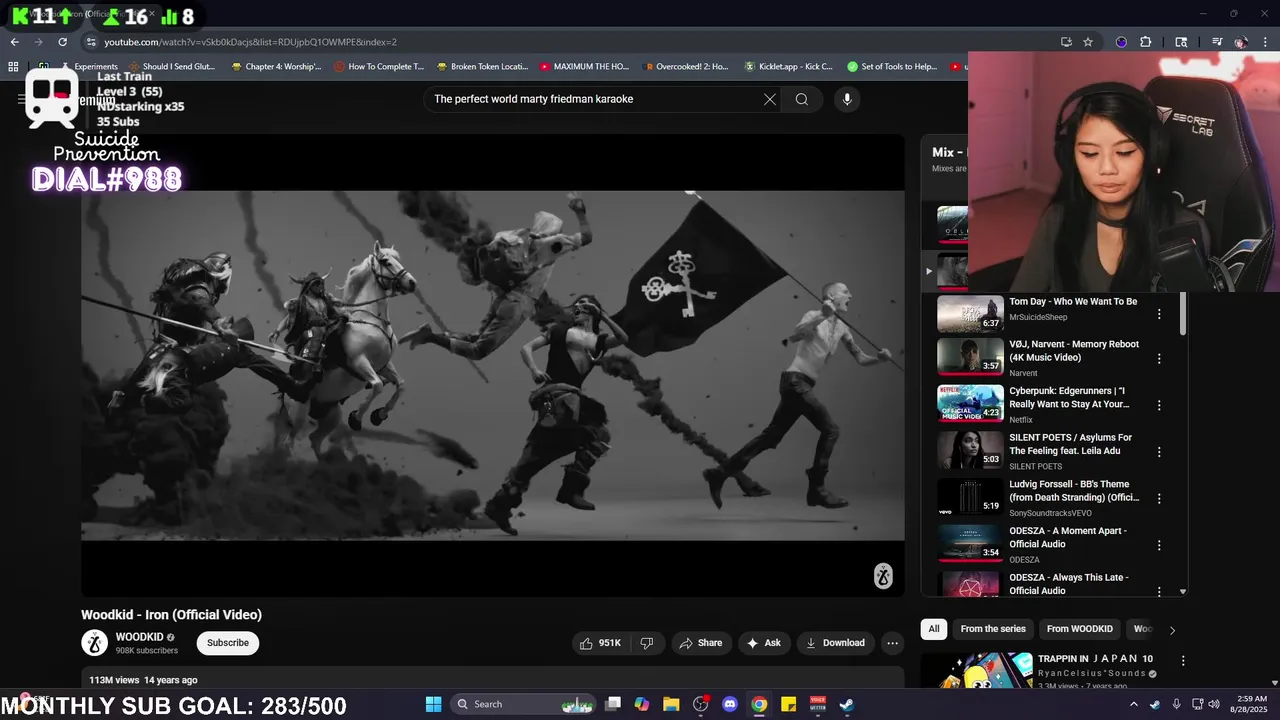The image size is (1280, 720).
Task: Open the Set of Tools to Help bookmark
Action: [892, 67]
